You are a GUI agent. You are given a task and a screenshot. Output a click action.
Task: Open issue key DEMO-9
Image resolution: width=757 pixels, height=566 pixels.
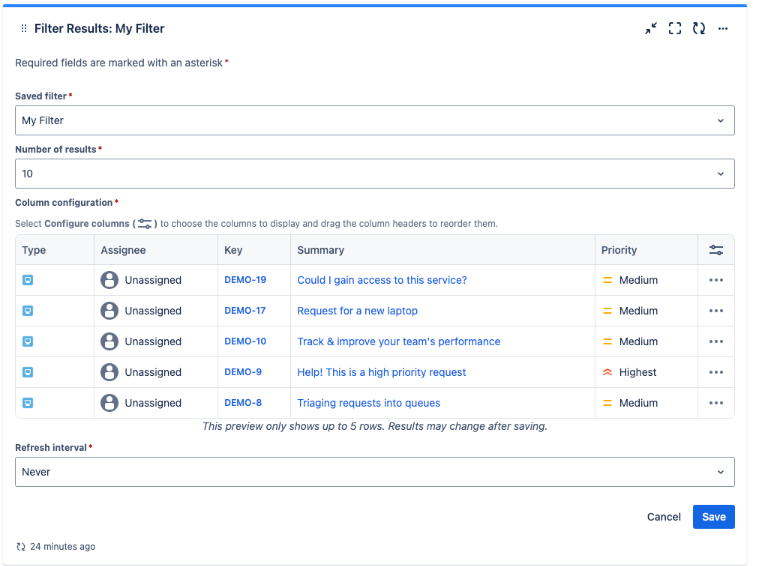(x=243, y=372)
